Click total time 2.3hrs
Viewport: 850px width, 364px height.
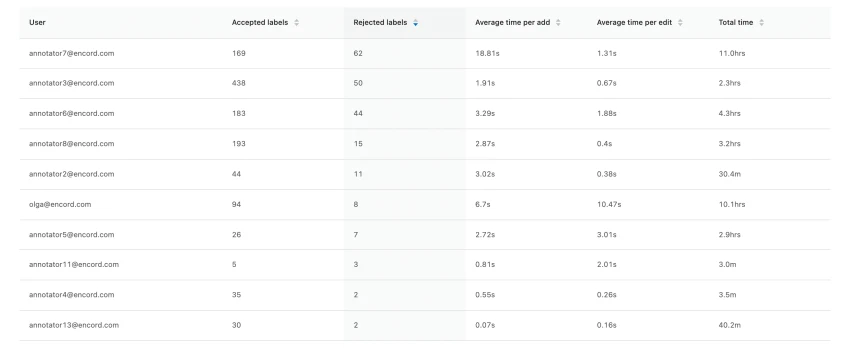pos(729,83)
